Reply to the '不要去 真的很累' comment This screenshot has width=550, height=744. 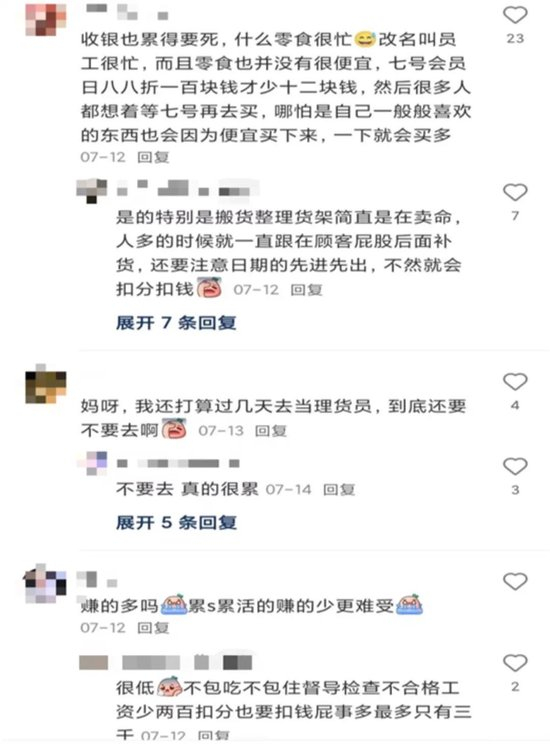[x=339, y=489]
